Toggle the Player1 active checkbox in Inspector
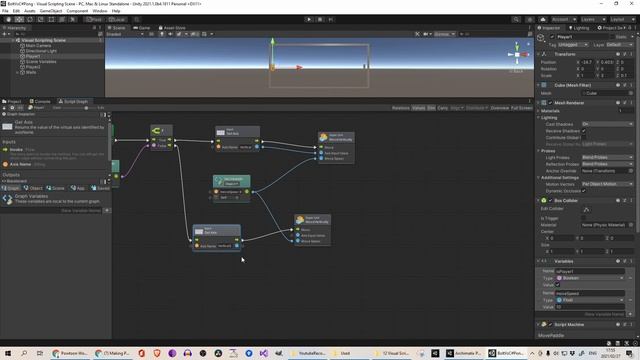640x360 pixels. [x=552, y=37]
